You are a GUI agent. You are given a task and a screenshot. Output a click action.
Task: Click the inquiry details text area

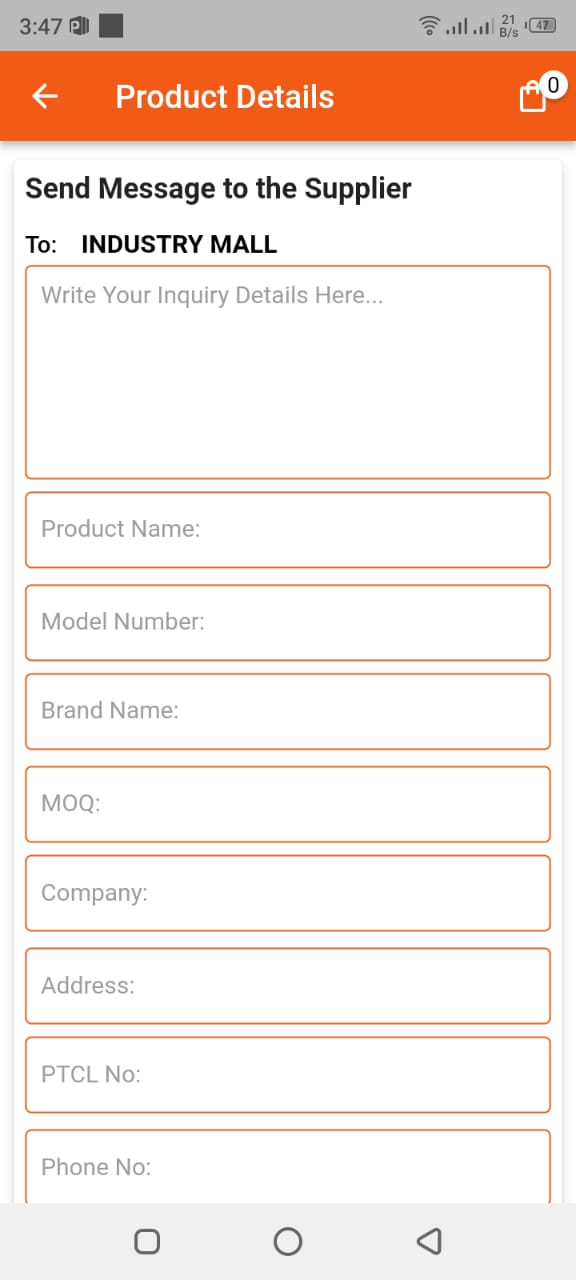287,371
